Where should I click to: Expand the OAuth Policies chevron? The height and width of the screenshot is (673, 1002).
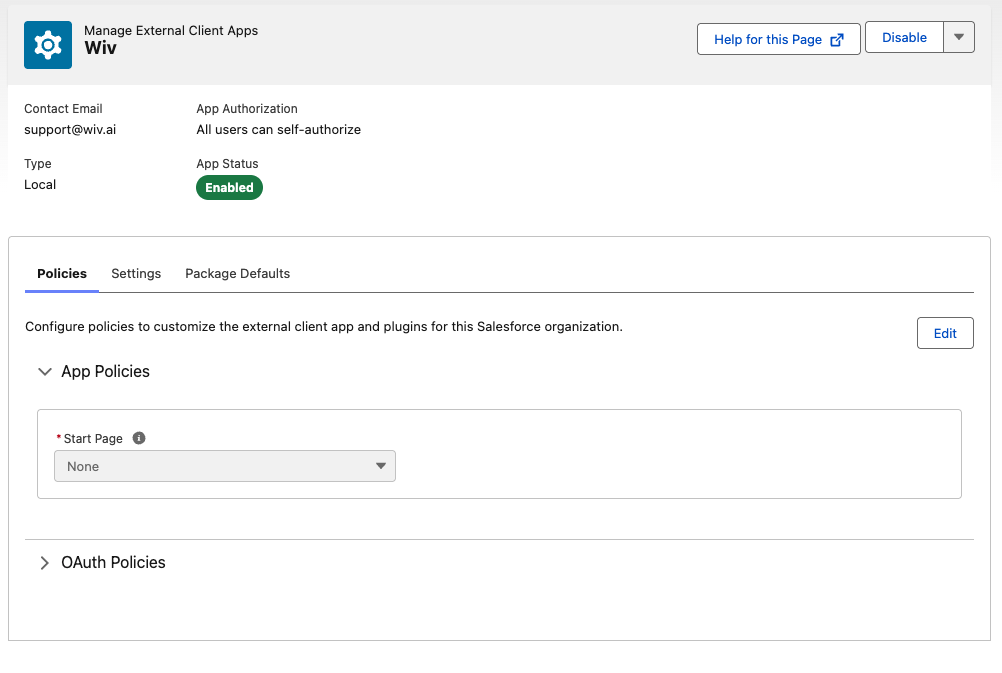(44, 563)
